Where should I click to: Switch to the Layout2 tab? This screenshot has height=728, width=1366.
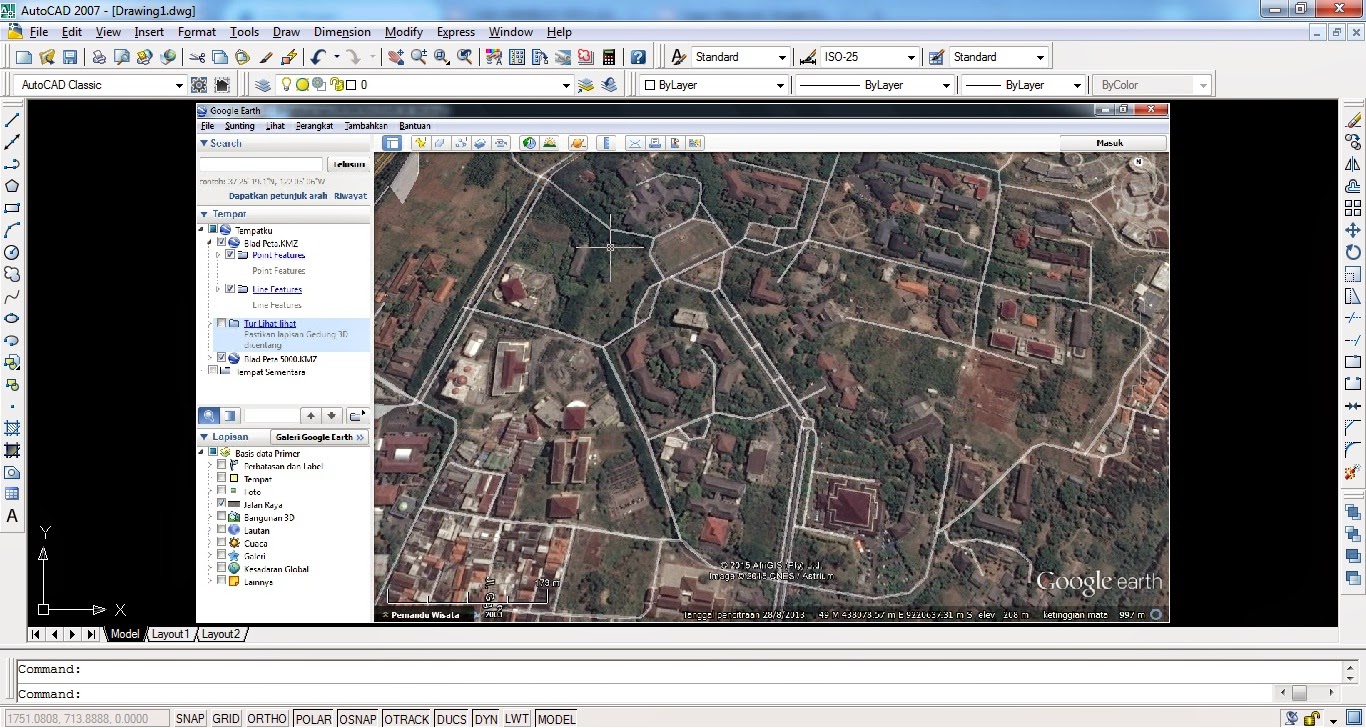[221, 634]
